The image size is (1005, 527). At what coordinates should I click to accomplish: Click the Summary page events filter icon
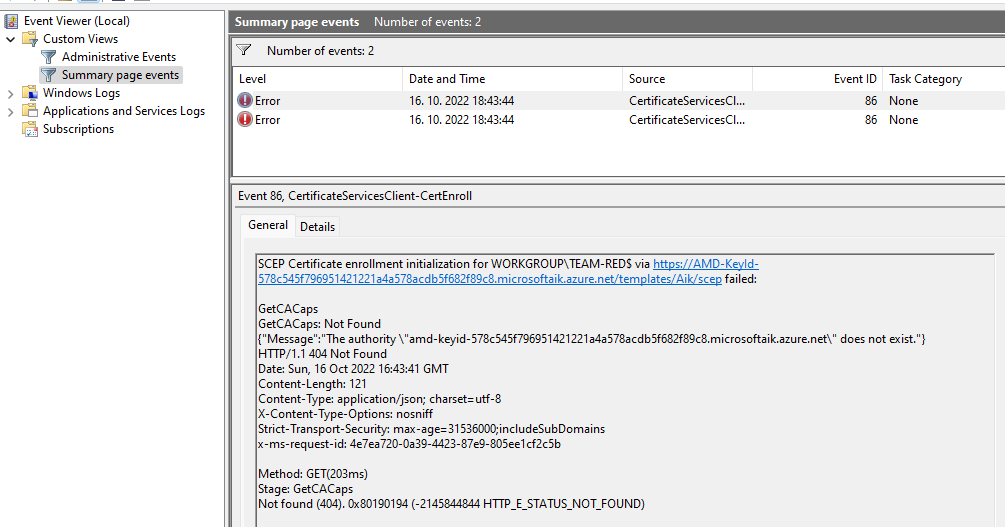[49, 75]
